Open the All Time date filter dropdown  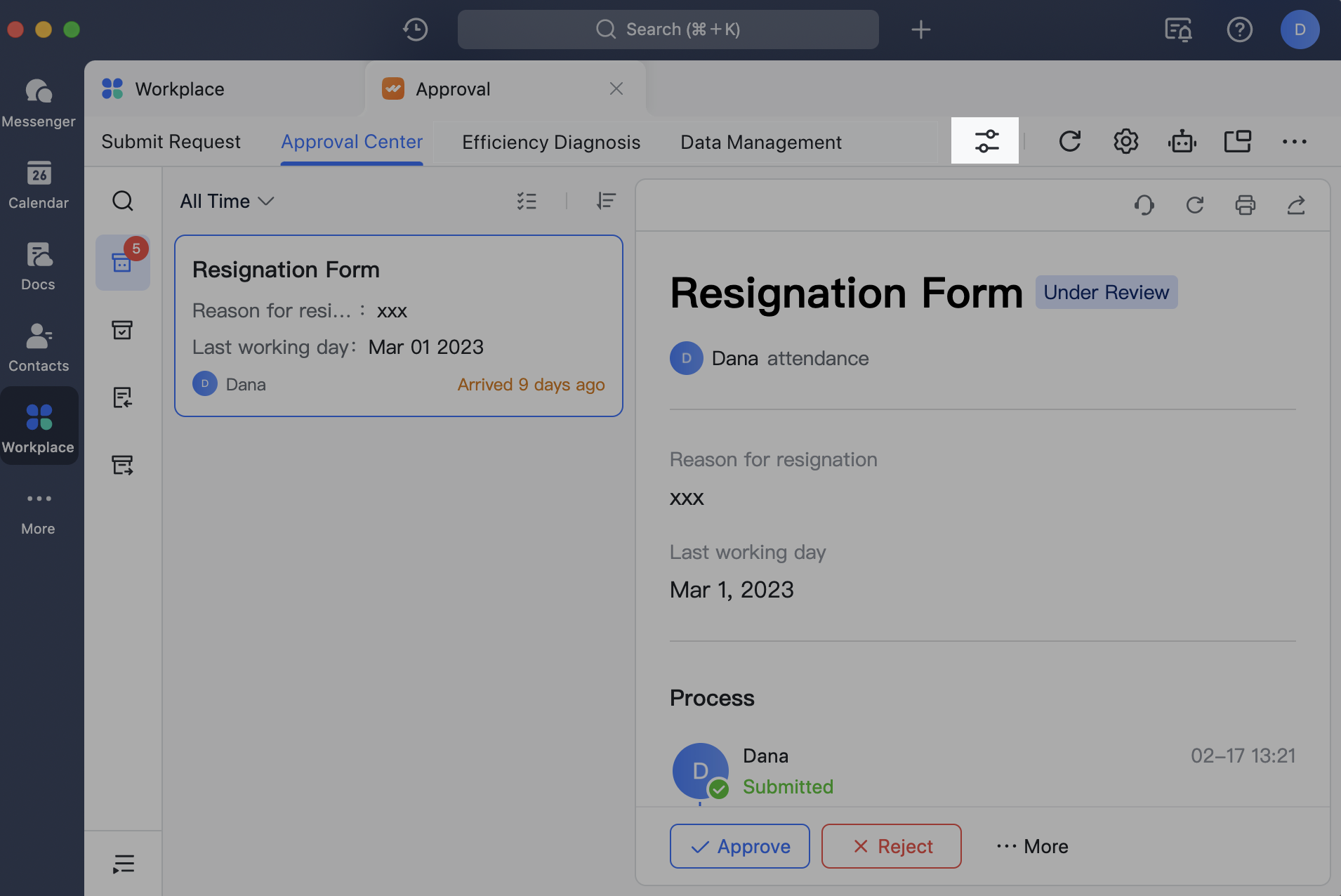coord(226,202)
